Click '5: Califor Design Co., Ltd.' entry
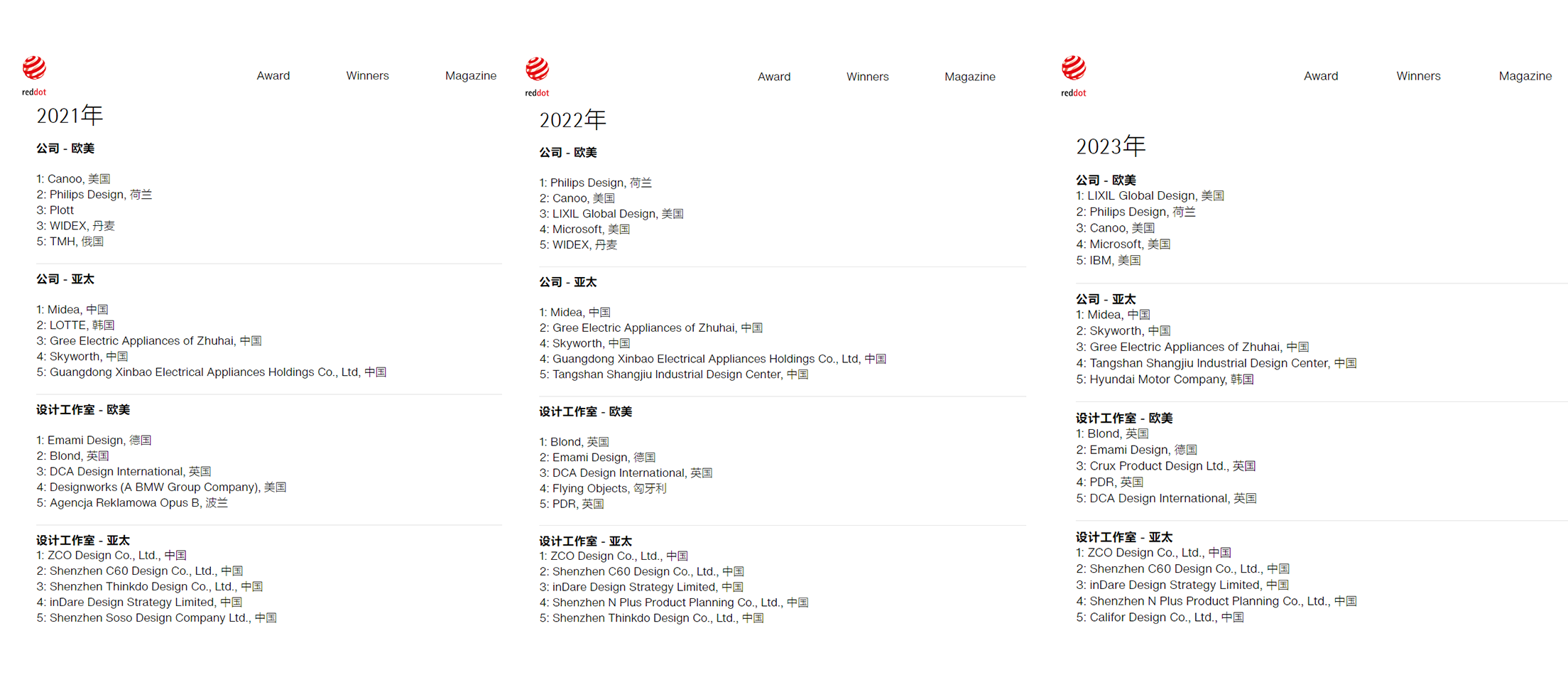This screenshot has width=1568, height=675. pyautogui.click(x=1160, y=617)
